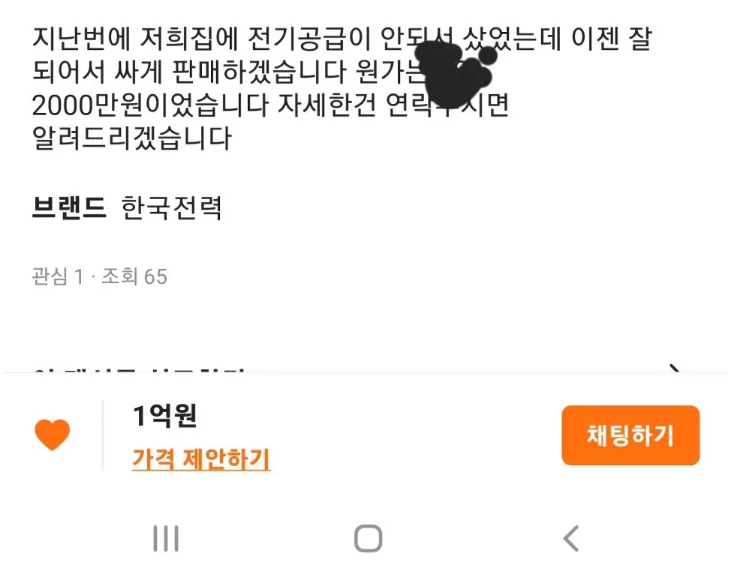
Task: Click the 자세한건 text in the description
Action: [x=327, y=105]
